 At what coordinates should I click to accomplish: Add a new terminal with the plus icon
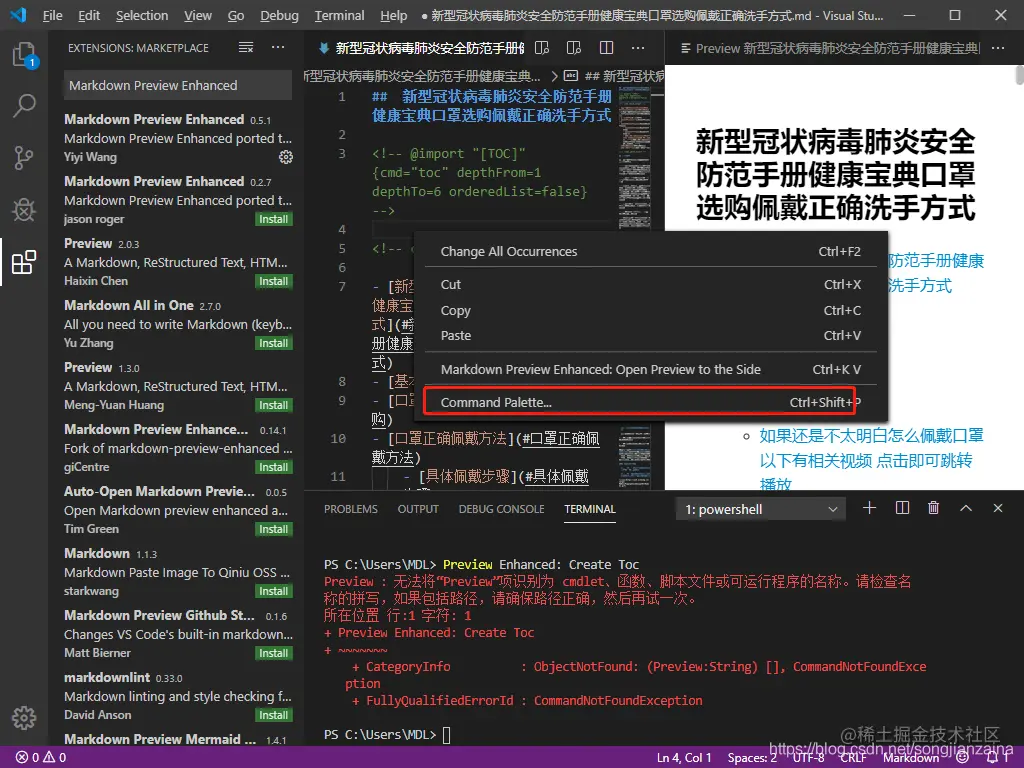(869, 508)
